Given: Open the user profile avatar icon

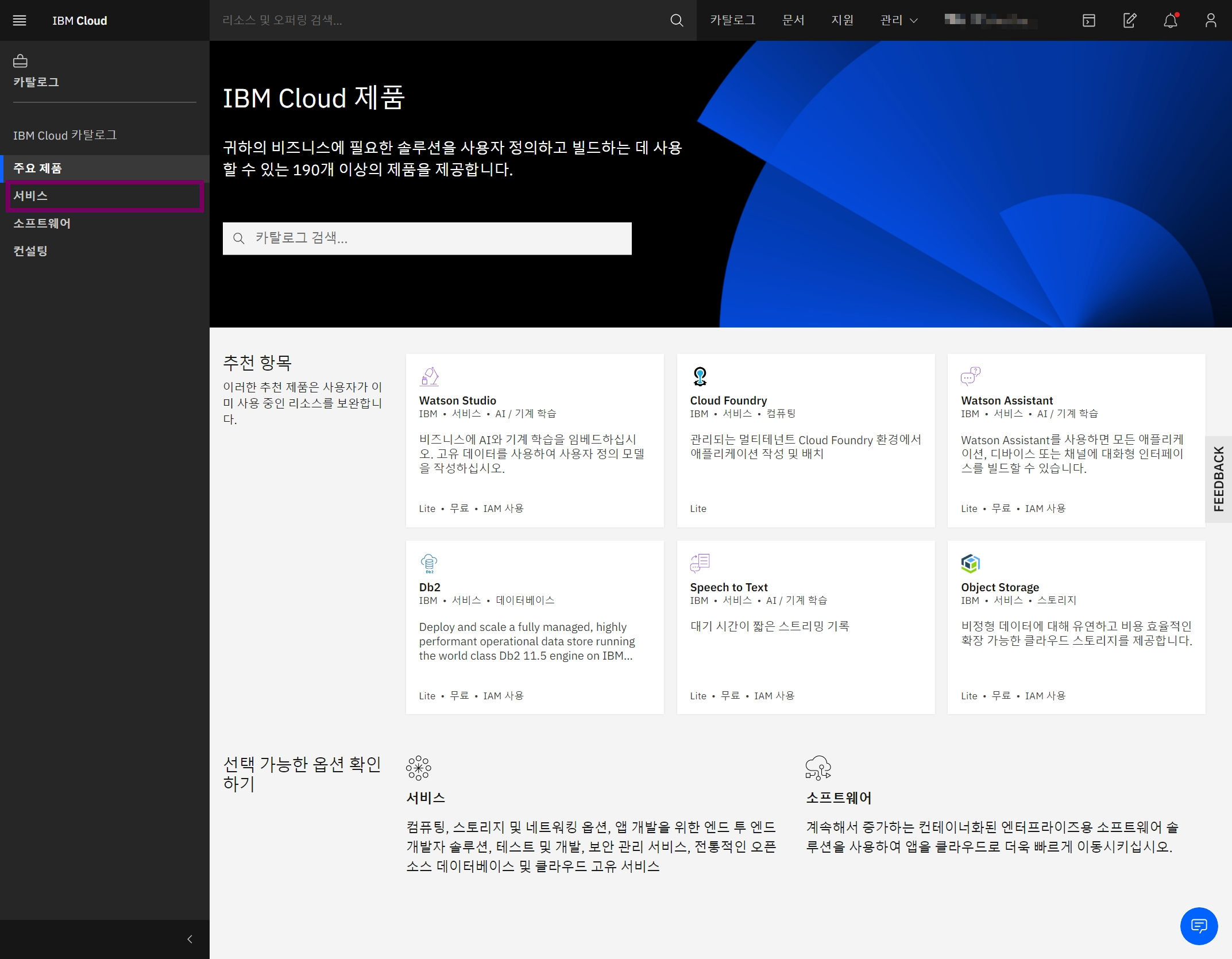Looking at the screenshot, I should (x=1211, y=21).
